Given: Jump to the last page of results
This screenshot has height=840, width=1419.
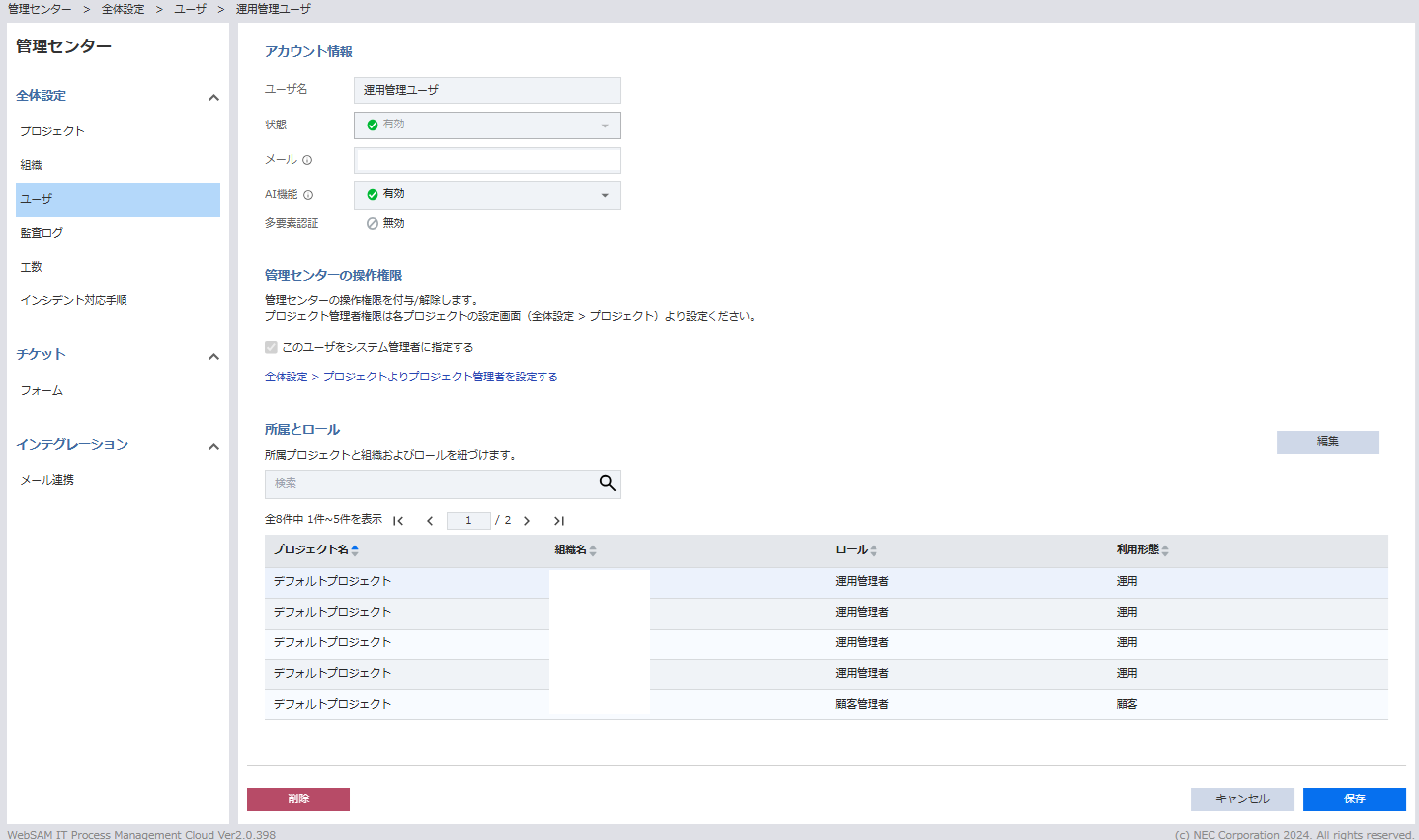Looking at the screenshot, I should coord(558,521).
